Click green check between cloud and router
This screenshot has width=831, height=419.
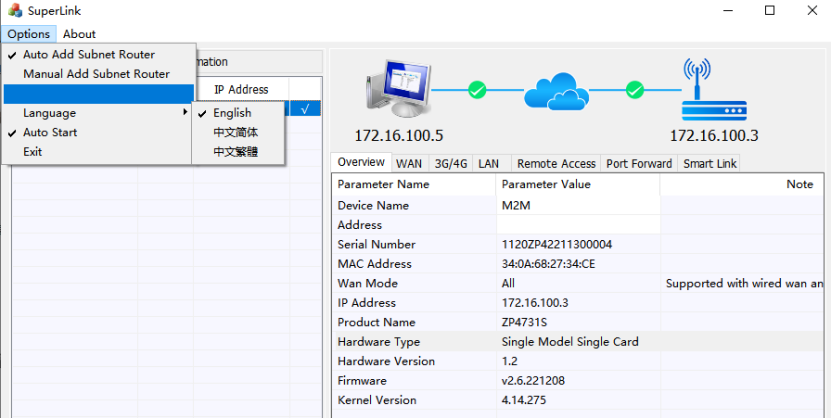point(635,91)
